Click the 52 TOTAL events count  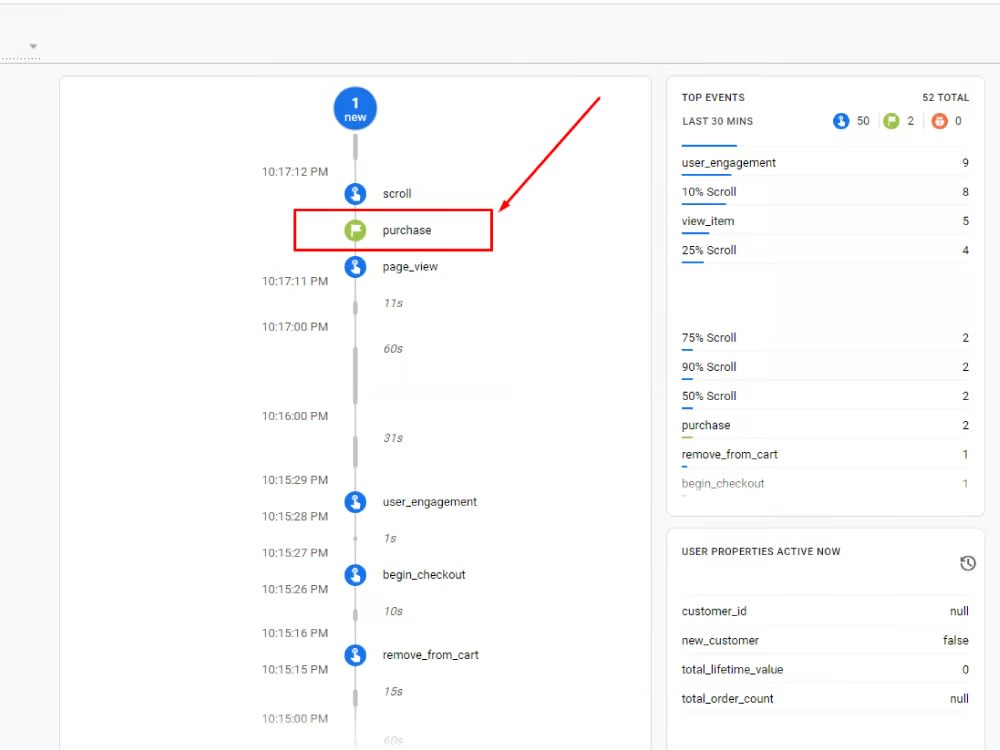[945, 98]
